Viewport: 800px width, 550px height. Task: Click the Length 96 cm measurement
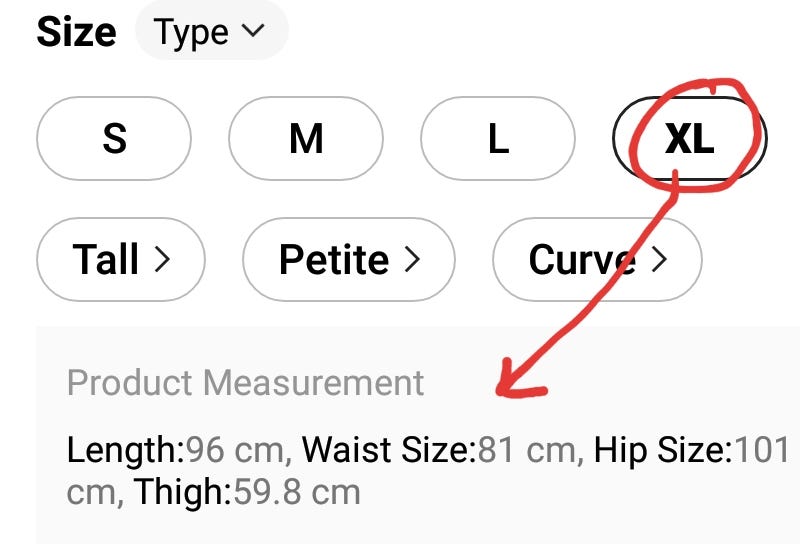[x=178, y=450]
